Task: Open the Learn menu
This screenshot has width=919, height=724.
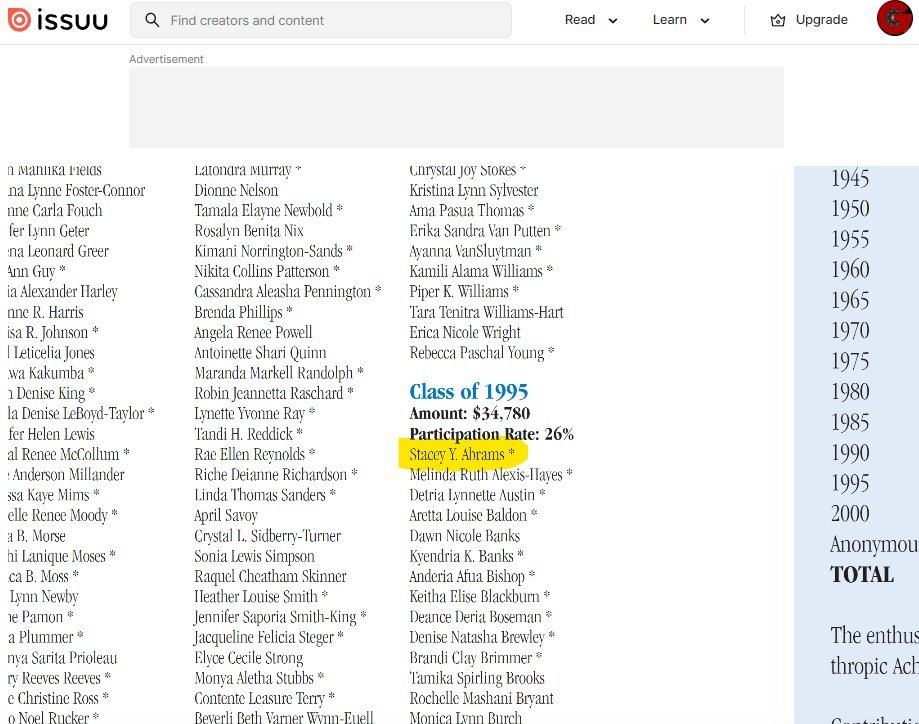Action: pyautogui.click(x=670, y=20)
